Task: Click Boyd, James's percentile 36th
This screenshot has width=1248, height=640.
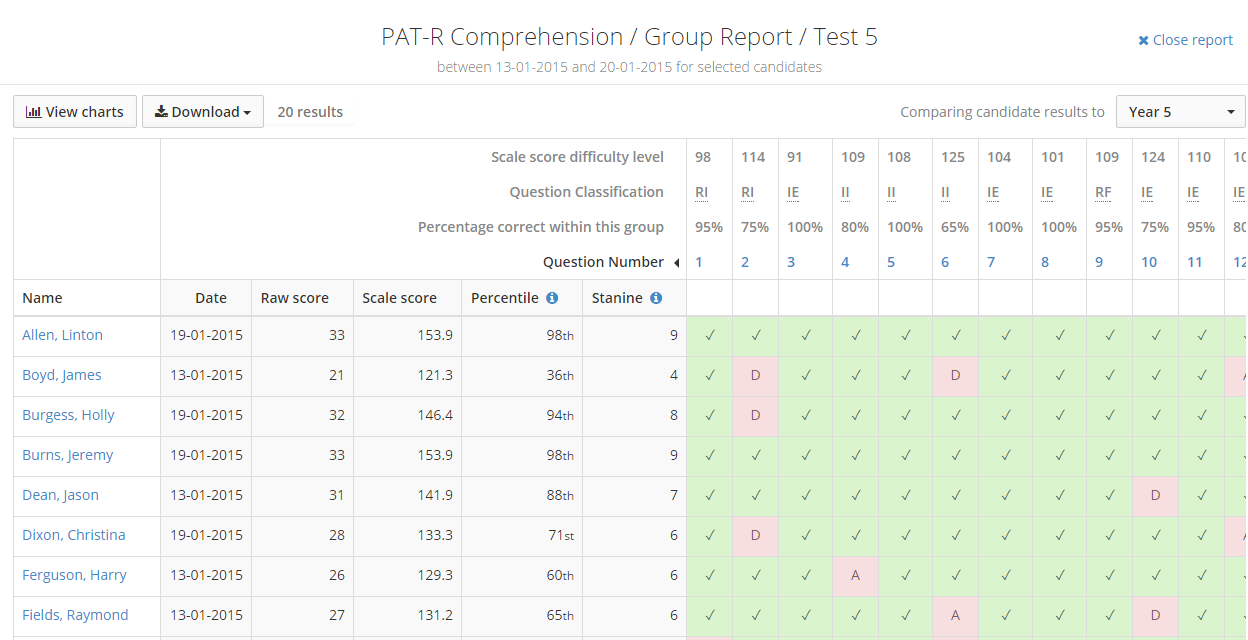Action: click(560, 375)
